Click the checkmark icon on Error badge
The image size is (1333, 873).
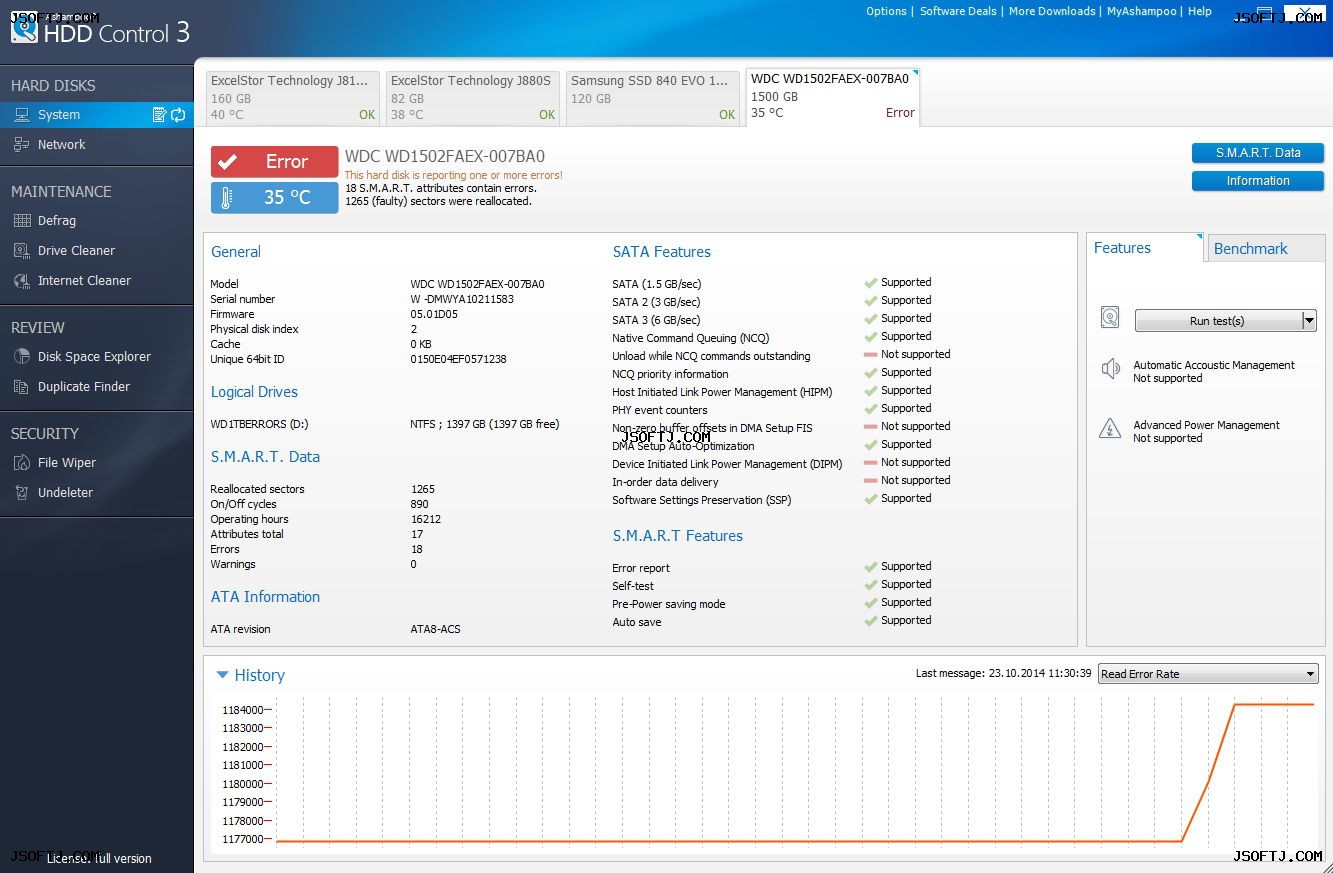pos(228,162)
